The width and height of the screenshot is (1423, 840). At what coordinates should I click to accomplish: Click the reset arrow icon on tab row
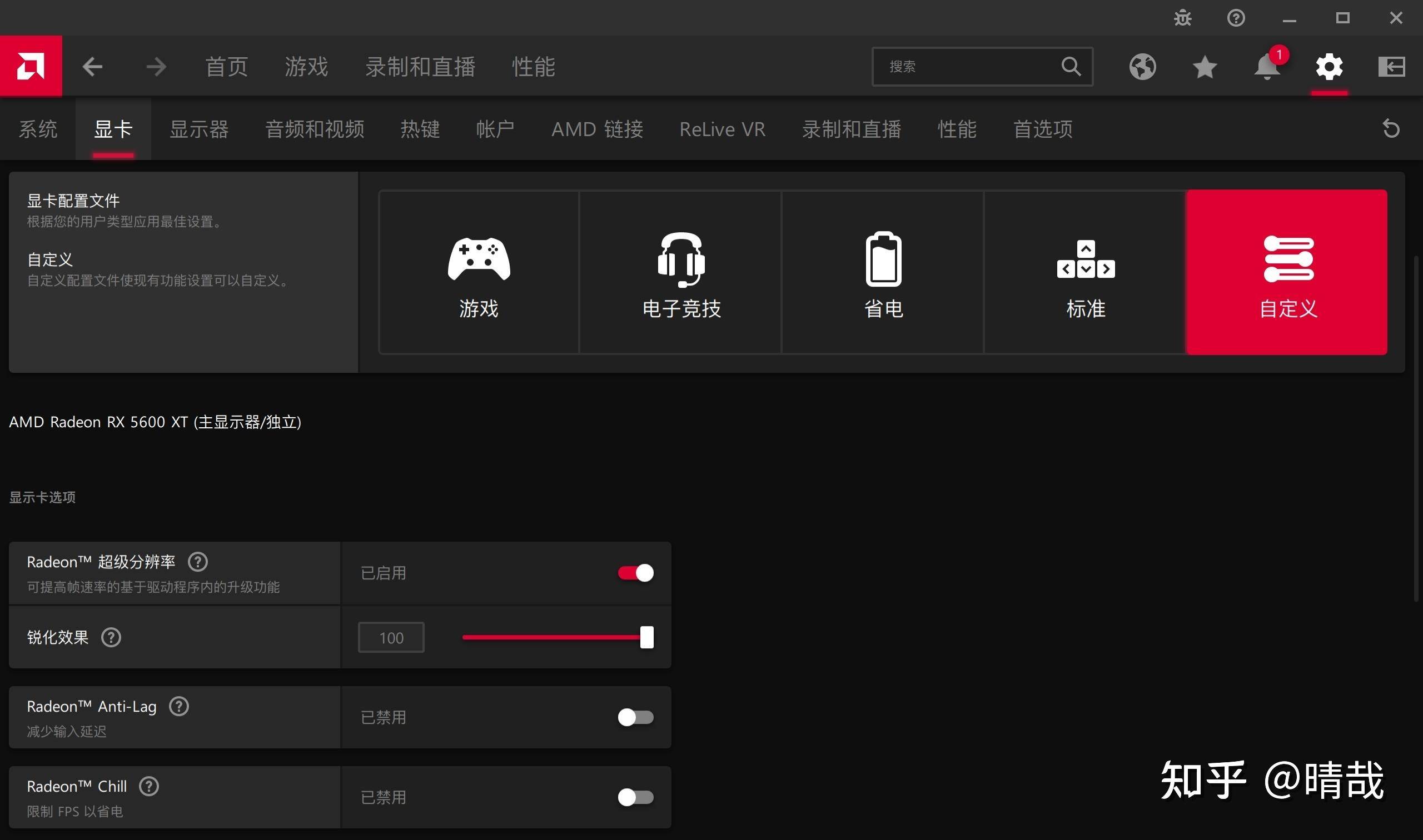pyautogui.click(x=1391, y=128)
